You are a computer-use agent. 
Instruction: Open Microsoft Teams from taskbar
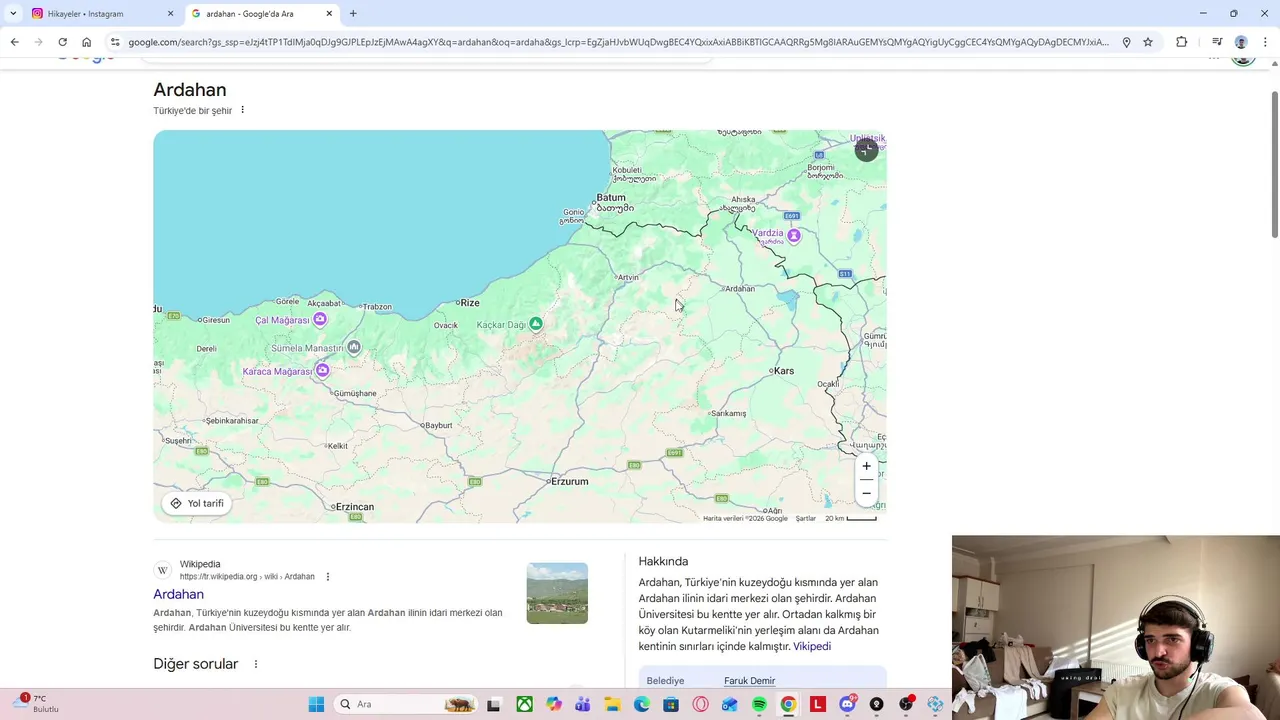(583, 704)
